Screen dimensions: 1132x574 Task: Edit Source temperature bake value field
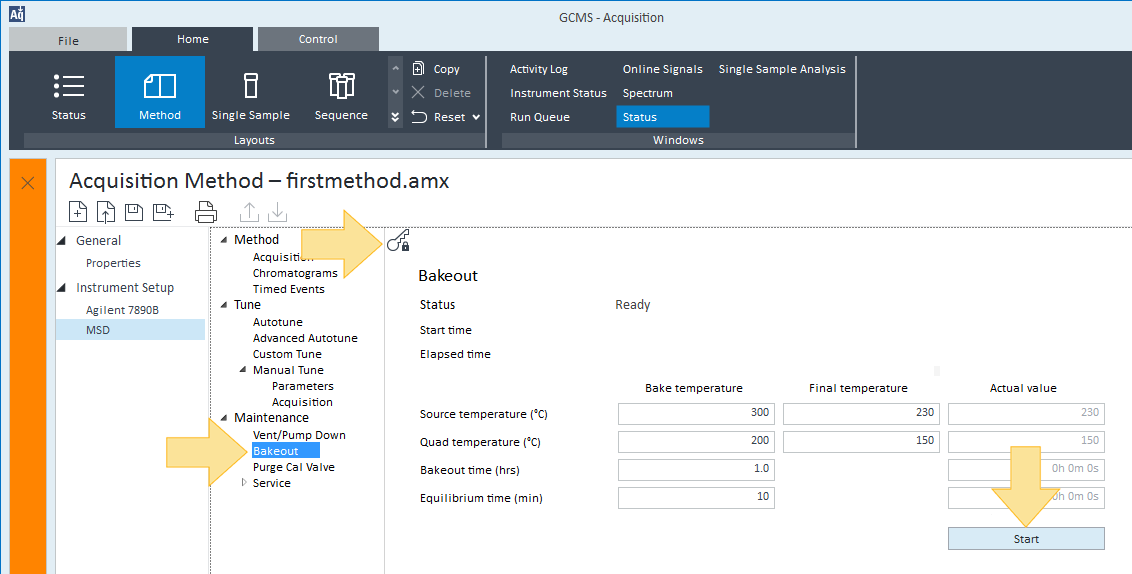[x=696, y=413]
